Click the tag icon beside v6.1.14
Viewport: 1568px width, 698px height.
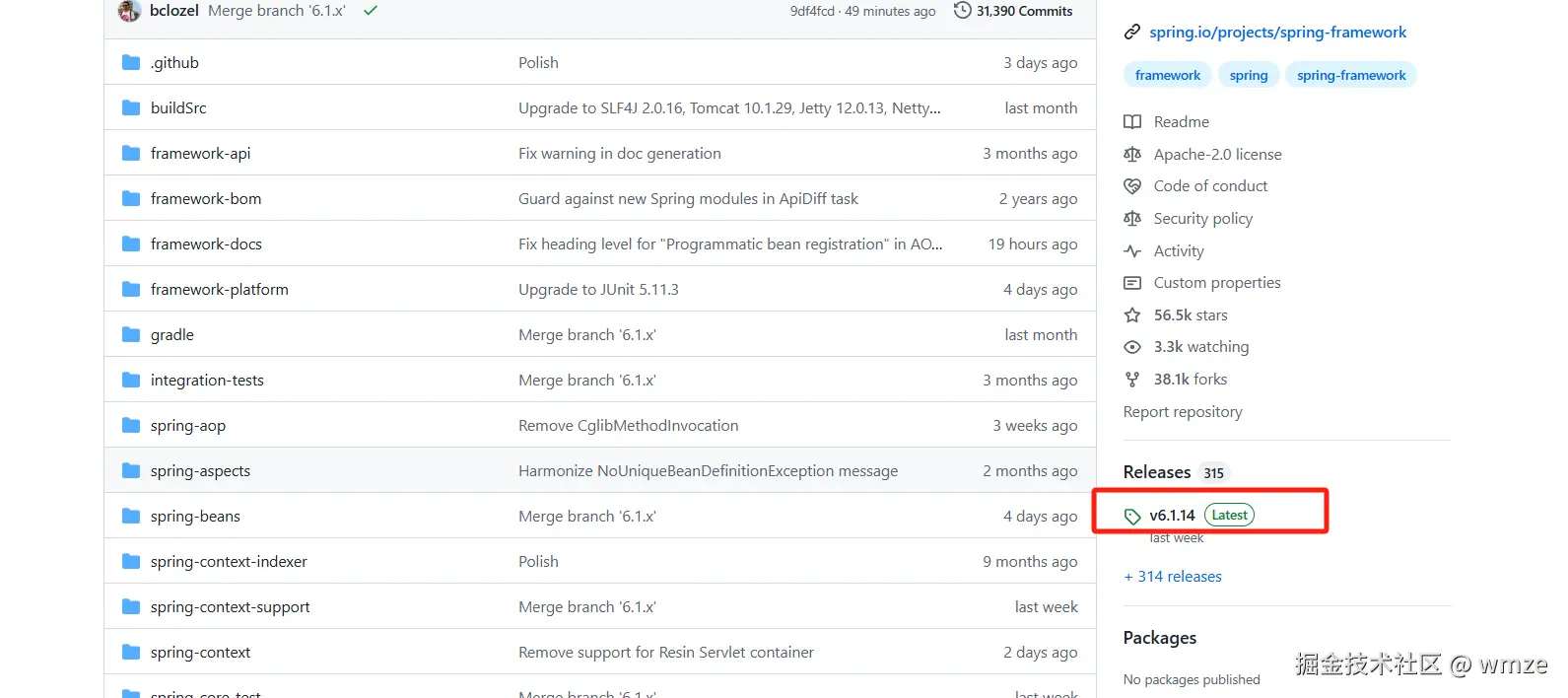coord(1132,516)
